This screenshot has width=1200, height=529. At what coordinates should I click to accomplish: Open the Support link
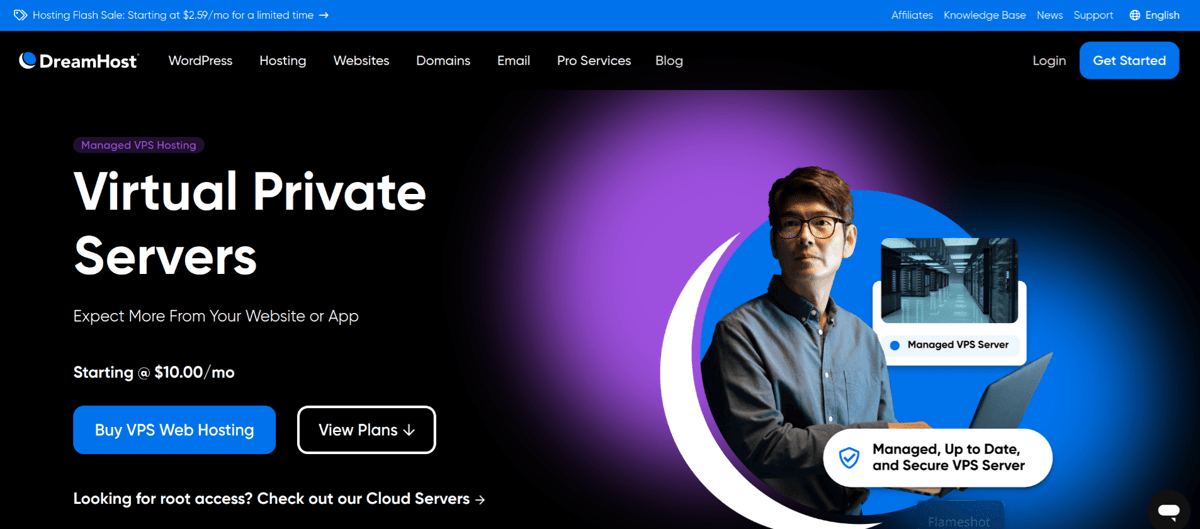(1093, 15)
